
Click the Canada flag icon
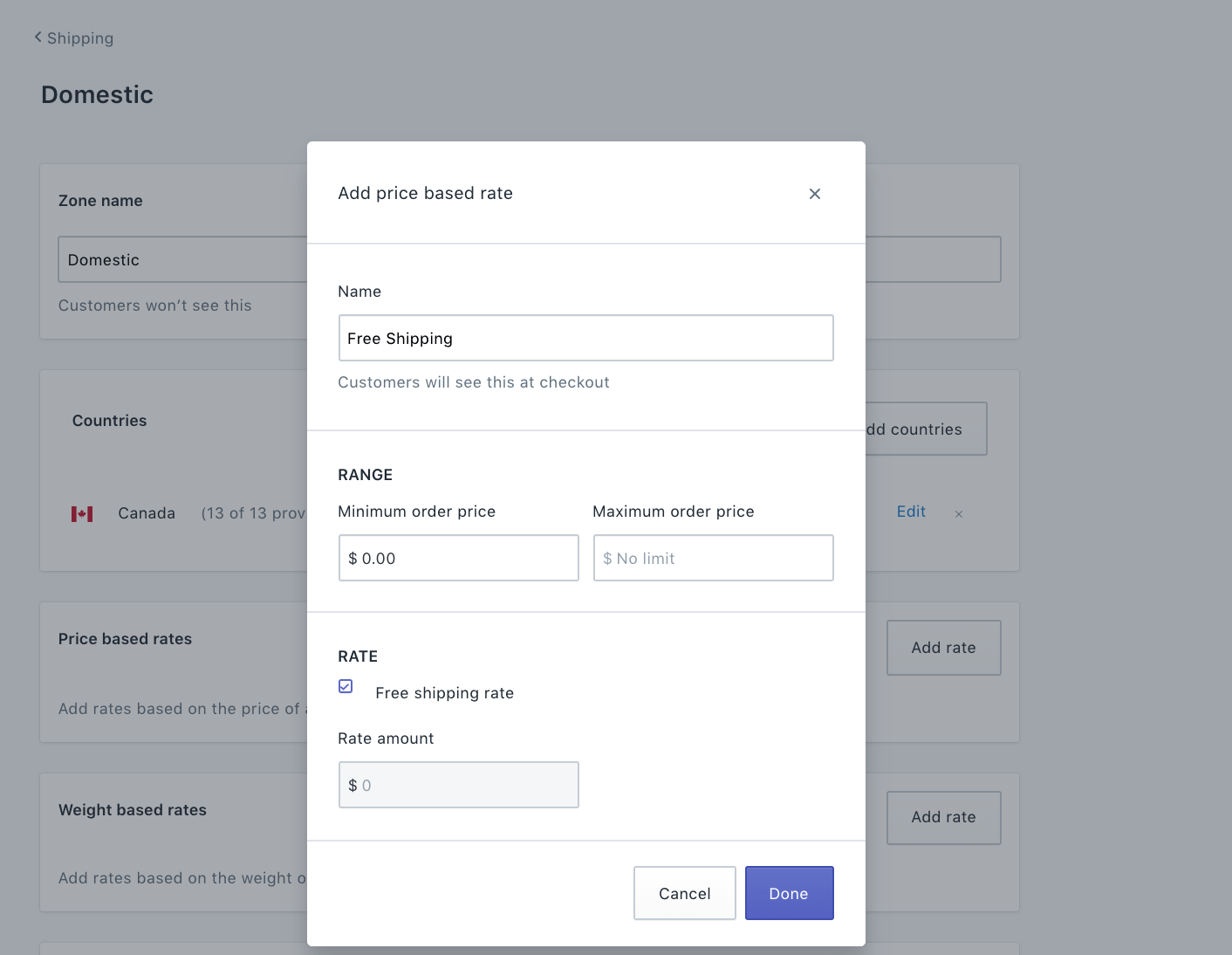tap(82, 514)
